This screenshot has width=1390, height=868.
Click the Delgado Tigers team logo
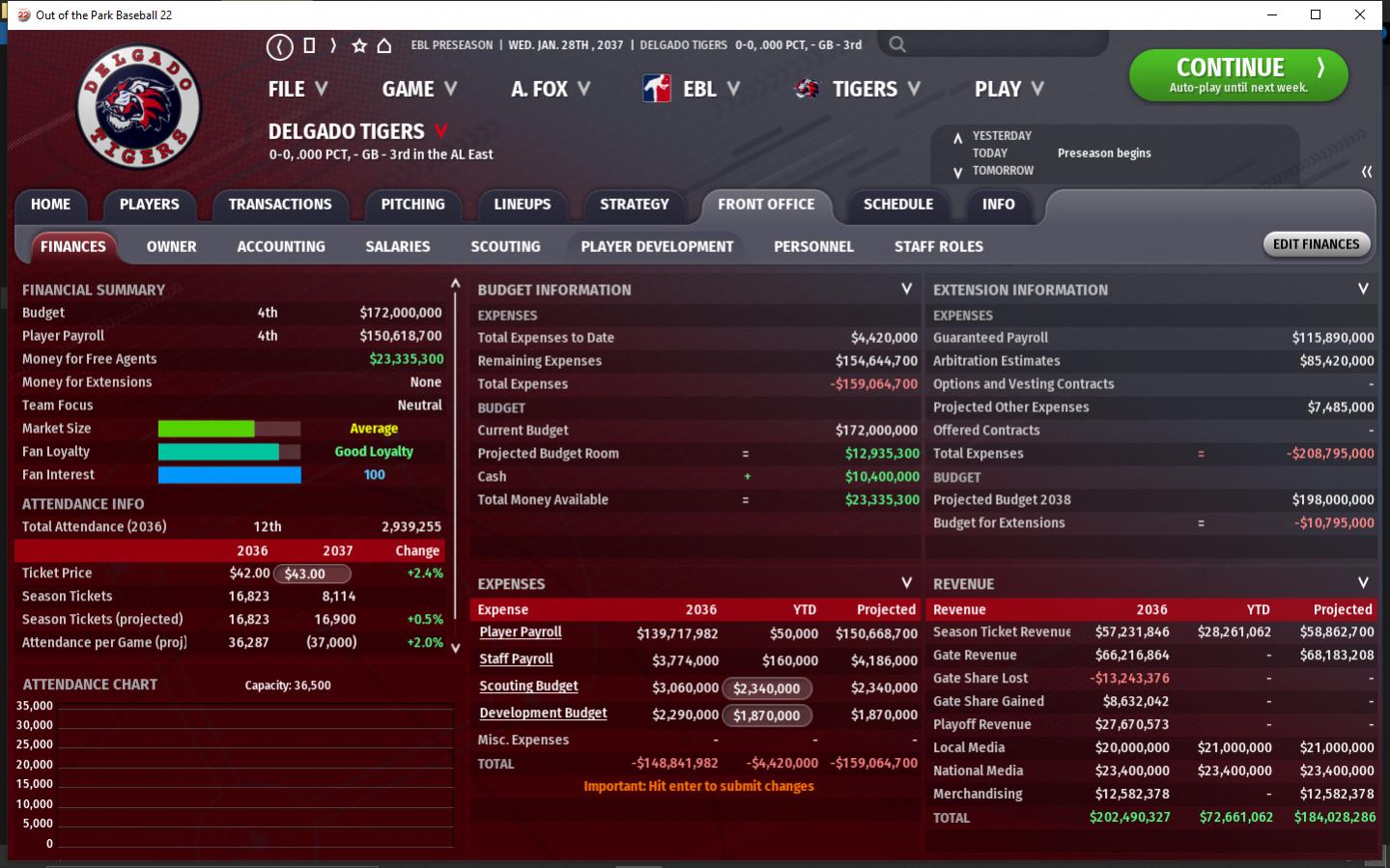point(139,106)
